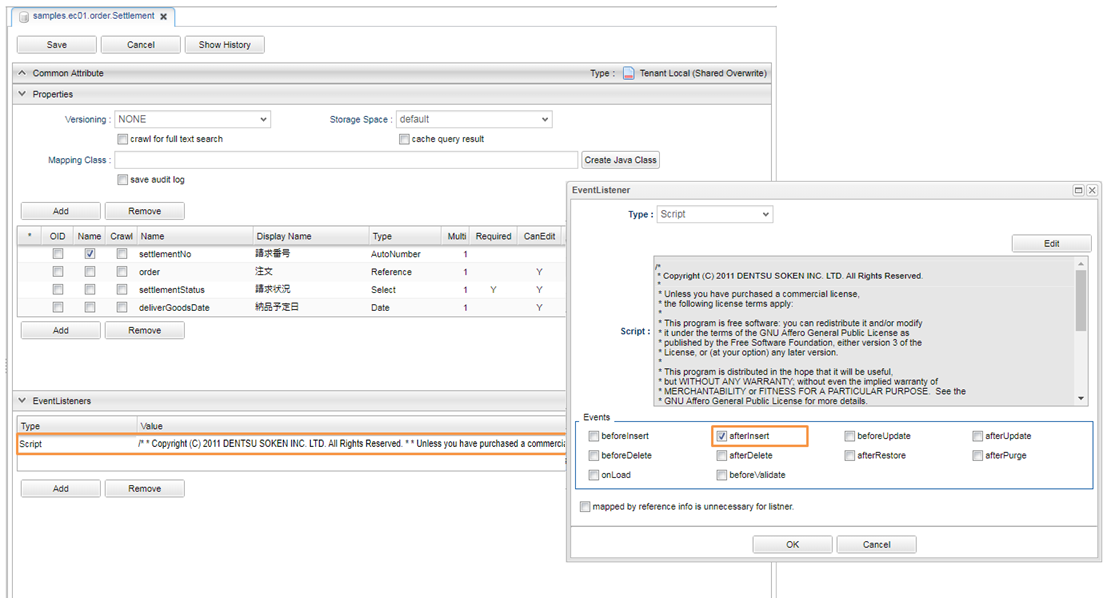This screenshot has height=598, width=1119.
Task: Check the afterUpdate event
Action: (x=978, y=436)
